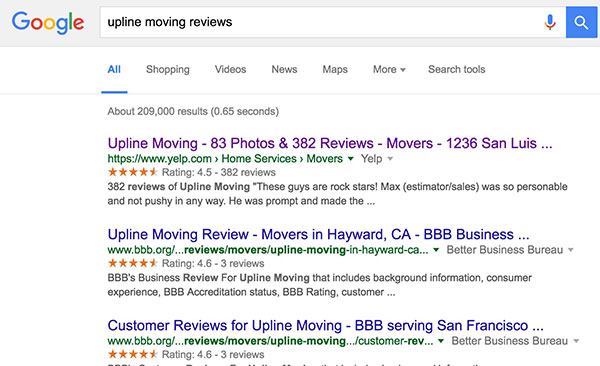
Task: Expand arrow next to third result's Better Business Bureau
Action: 576,341
